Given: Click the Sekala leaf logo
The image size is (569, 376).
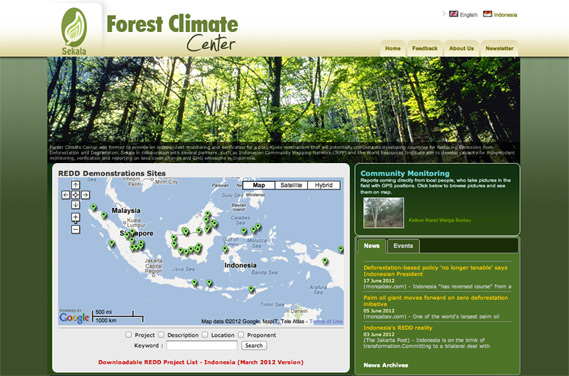Looking at the screenshot, I should point(74,32).
